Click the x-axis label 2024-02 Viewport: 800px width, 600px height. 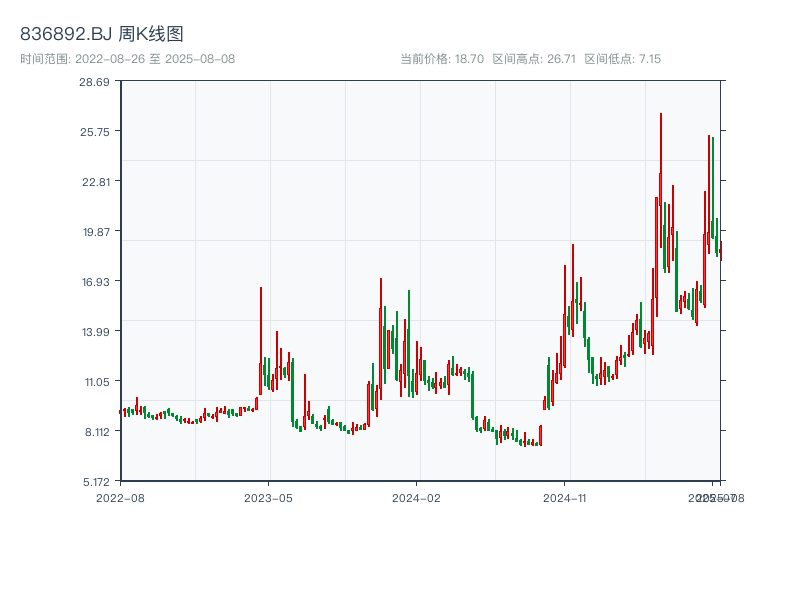click(x=416, y=498)
